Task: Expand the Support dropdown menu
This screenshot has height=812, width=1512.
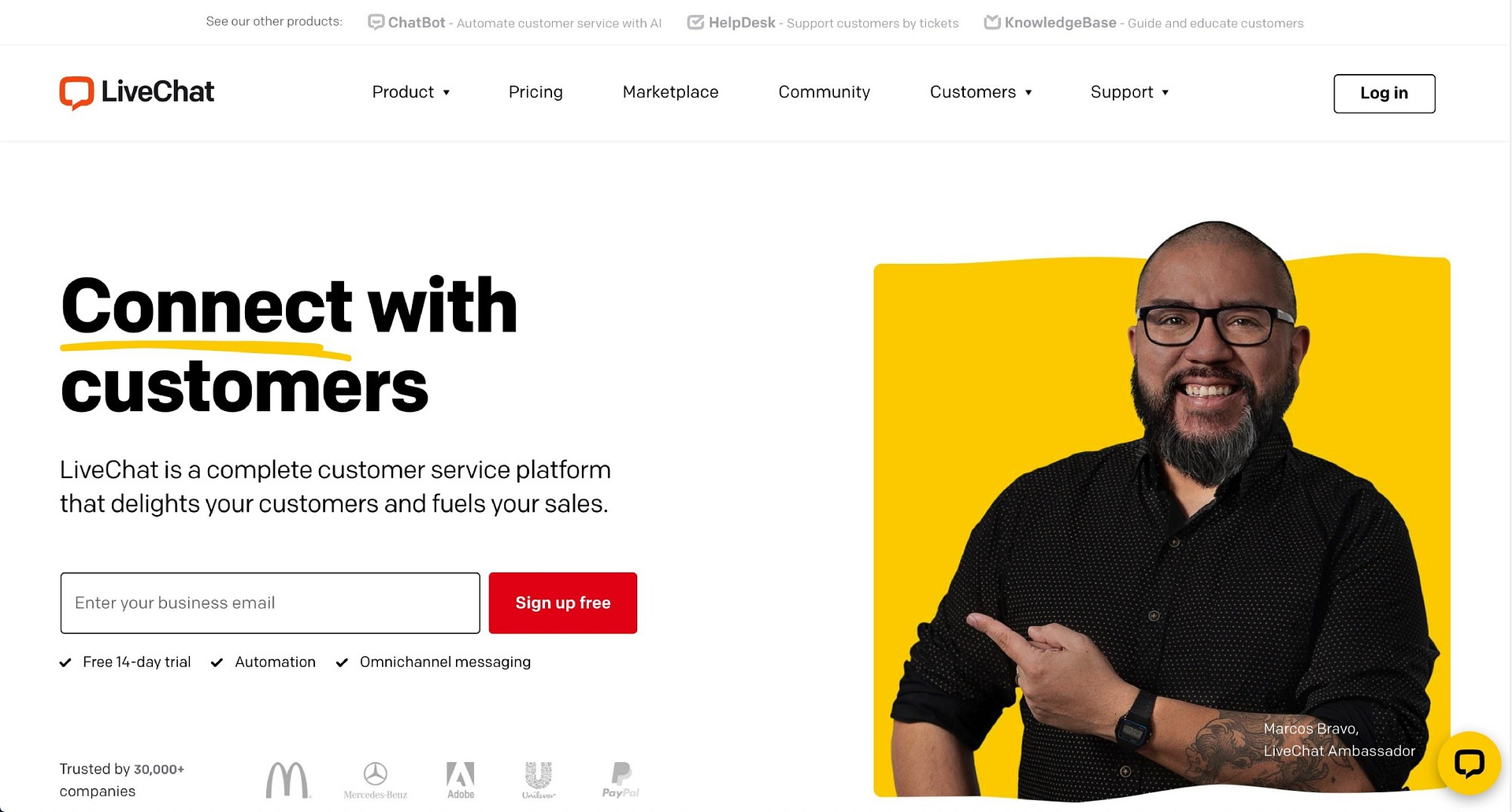Action: click(1130, 92)
